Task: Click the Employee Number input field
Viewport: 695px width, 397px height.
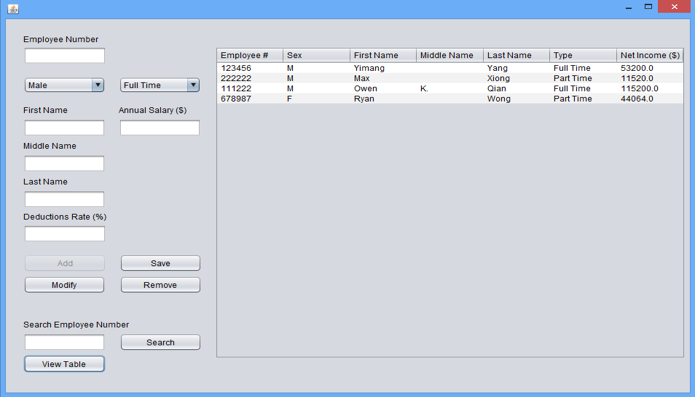Action: 65,56
